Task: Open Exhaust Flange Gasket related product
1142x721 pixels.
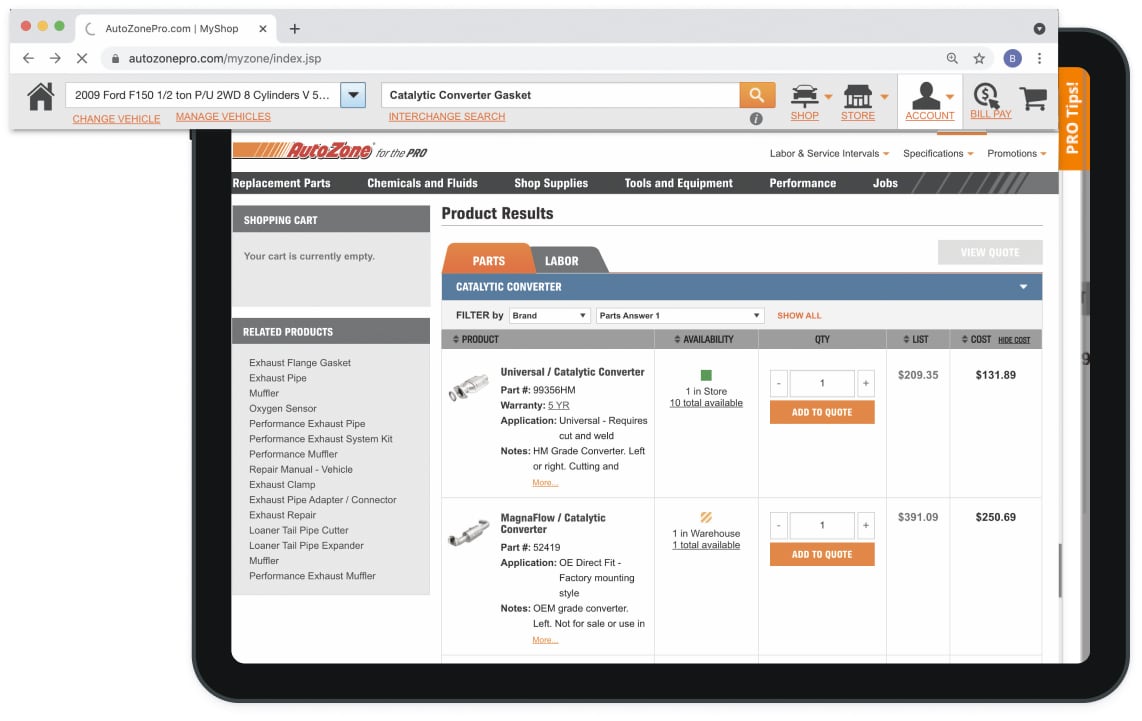Action: click(x=300, y=363)
